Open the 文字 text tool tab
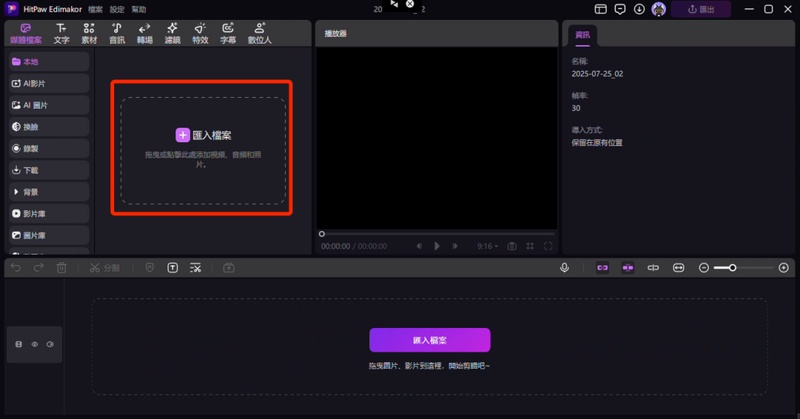The image size is (800, 419). 61,33
